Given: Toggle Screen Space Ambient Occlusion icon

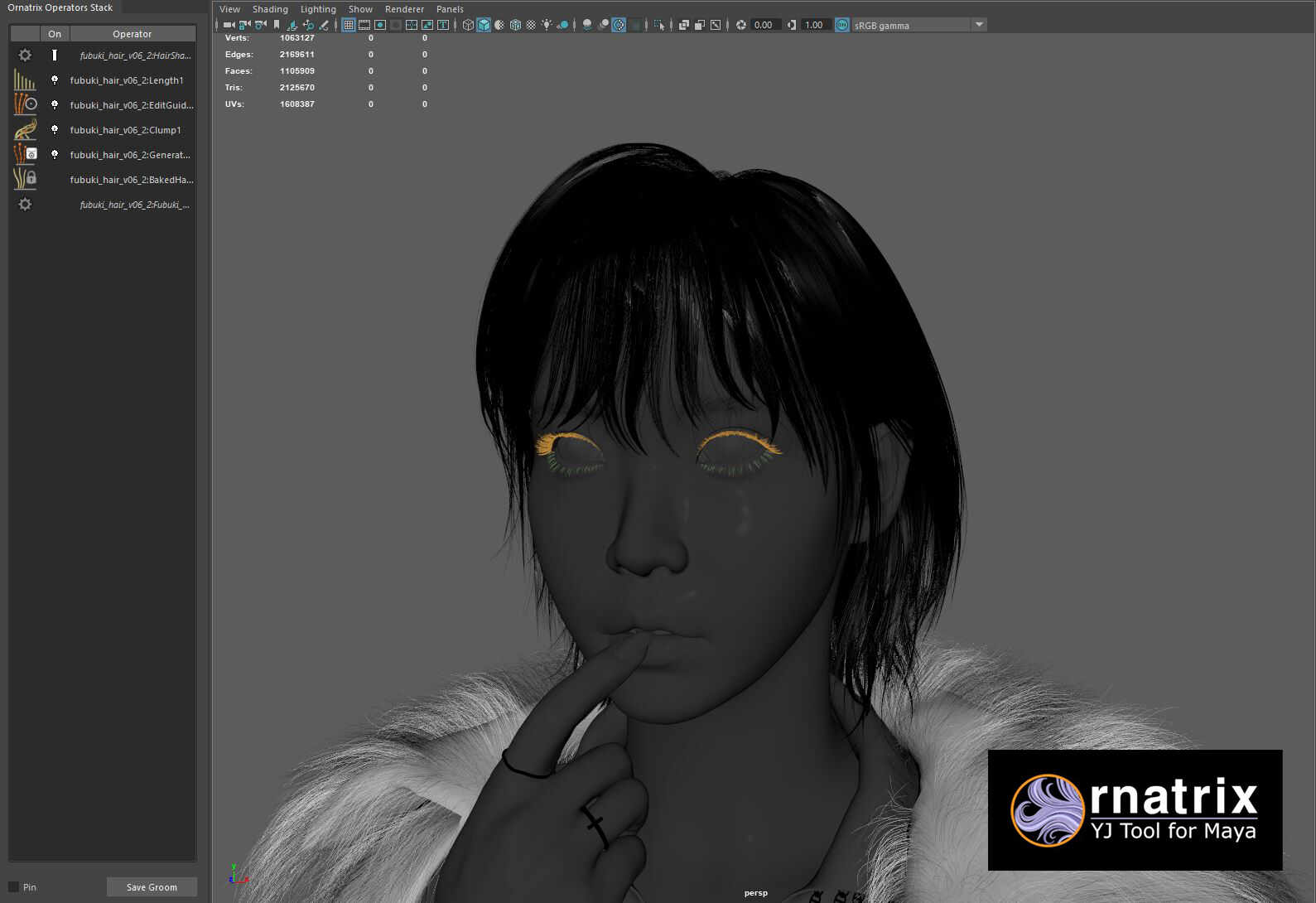Looking at the screenshot, I should tap(587, 25).
